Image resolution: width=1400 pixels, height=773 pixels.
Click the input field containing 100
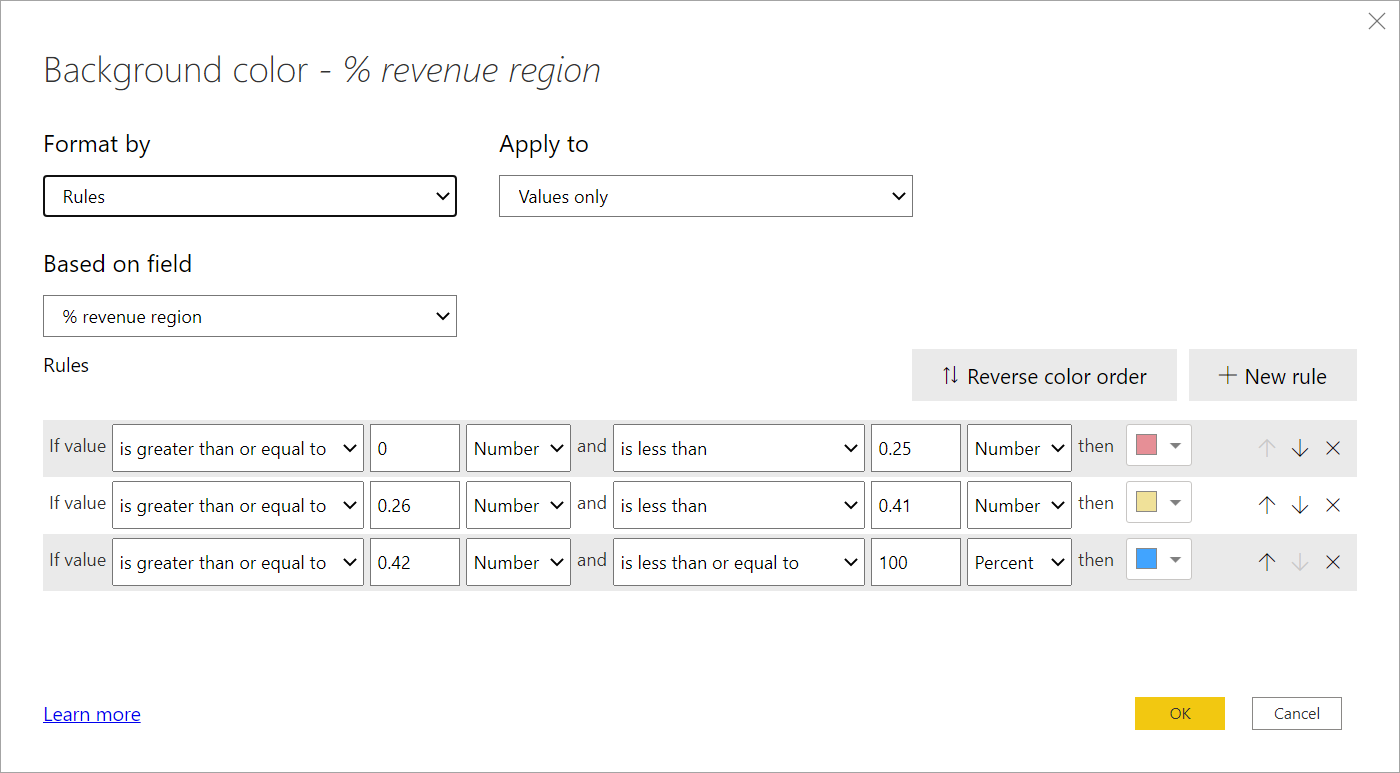click(916, 562)
